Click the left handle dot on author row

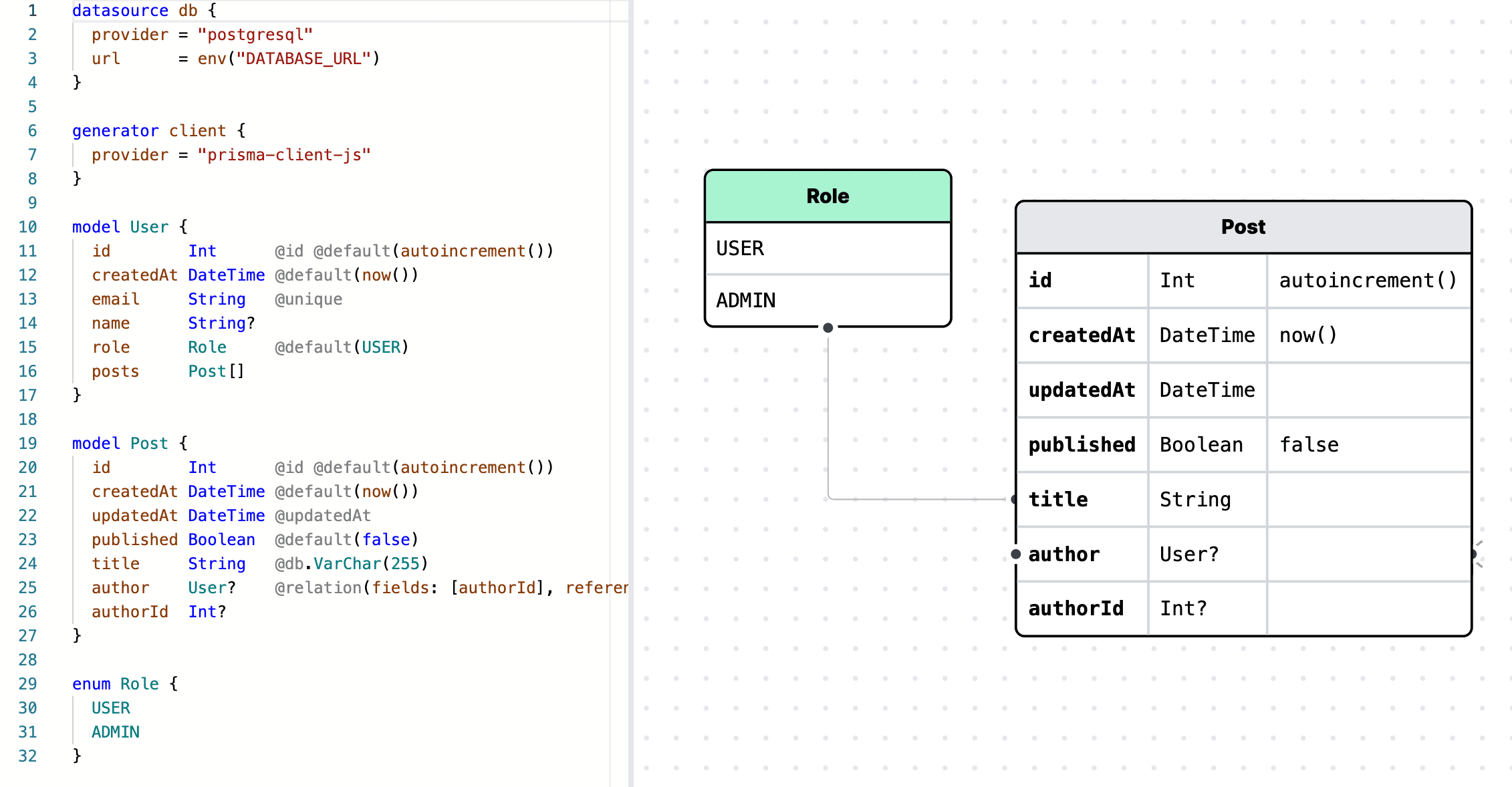pos(1016,554)
